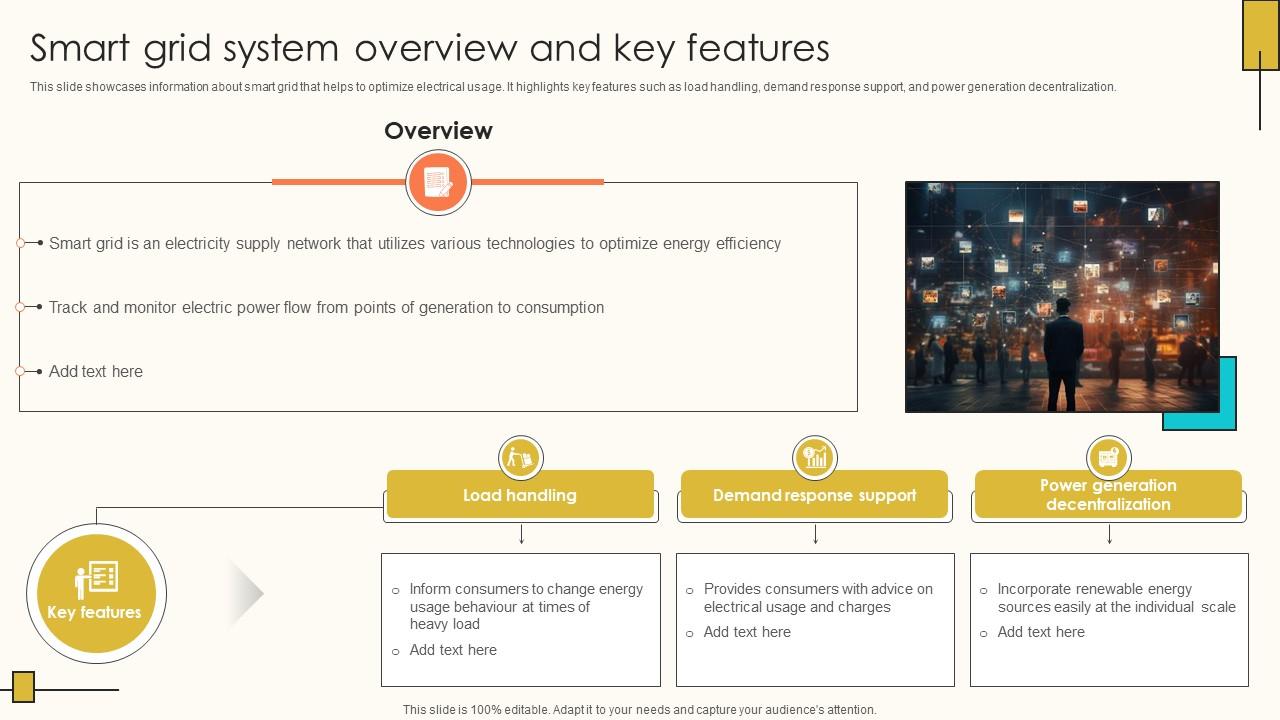Select Power generation decentralization label box
The image size is (1280, 720).
tap(1108, 495)
